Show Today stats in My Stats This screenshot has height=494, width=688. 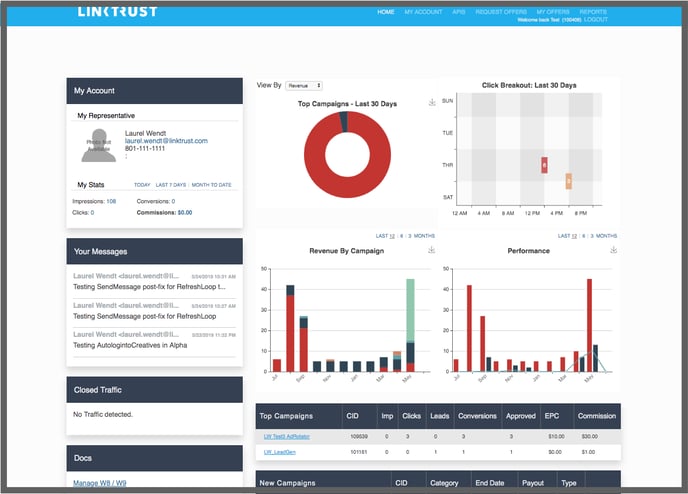pos(142,185)
